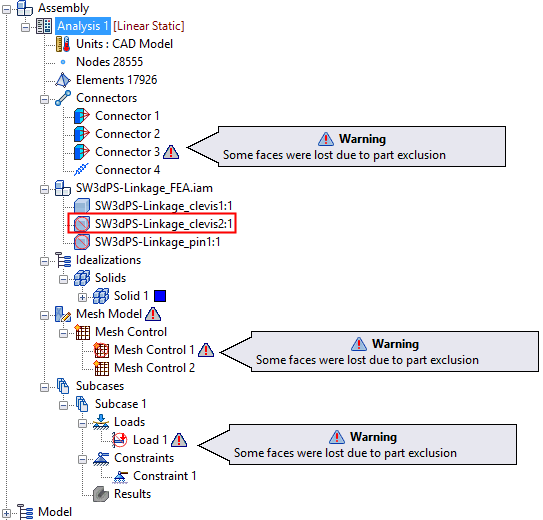The height and width of the screenshot is (520, 543).
Task: Select the Subcase 1 tree item
Action: 121,404
